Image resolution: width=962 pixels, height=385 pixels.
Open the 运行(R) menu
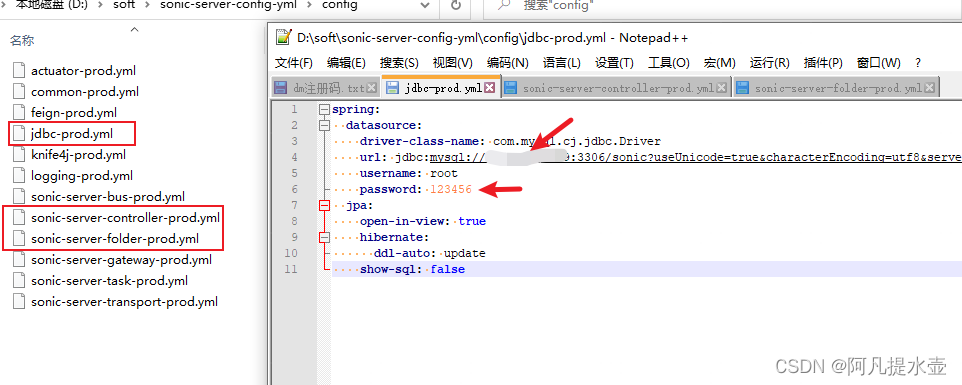[x=769, y=63]
